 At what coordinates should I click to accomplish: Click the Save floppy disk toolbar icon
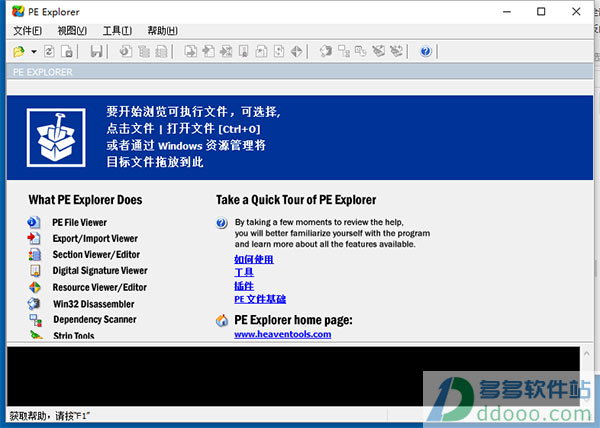click(x=96, y=51)
